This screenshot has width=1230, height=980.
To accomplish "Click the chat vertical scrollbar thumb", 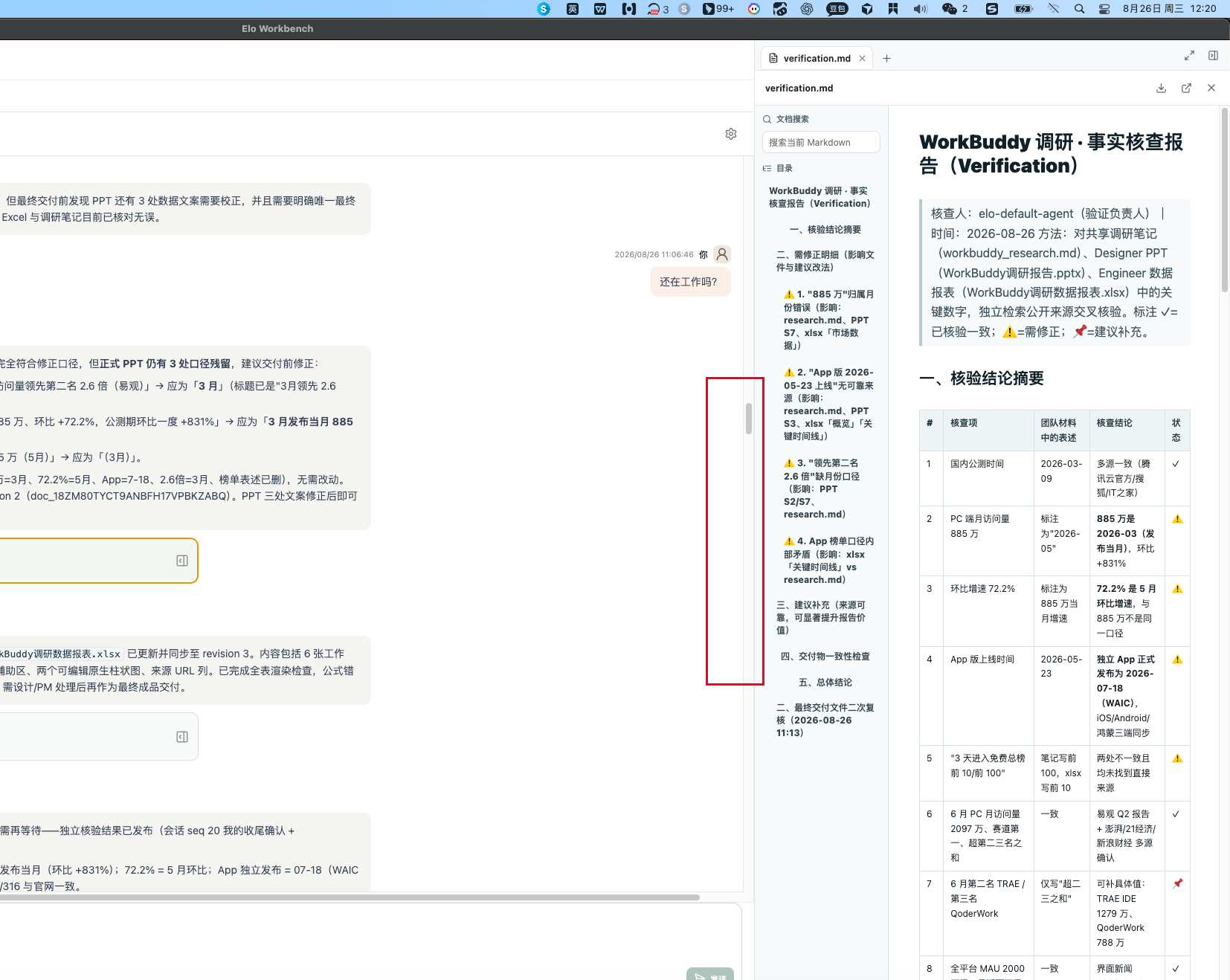I will coord(748,419).
